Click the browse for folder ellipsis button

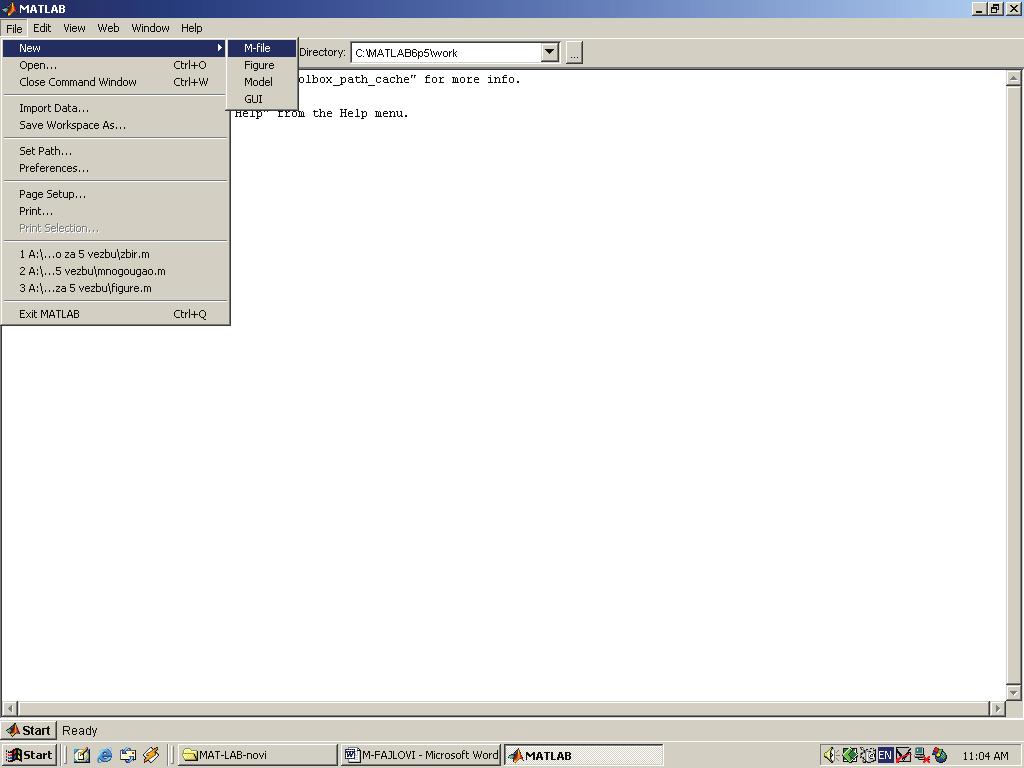click(574, 53)
